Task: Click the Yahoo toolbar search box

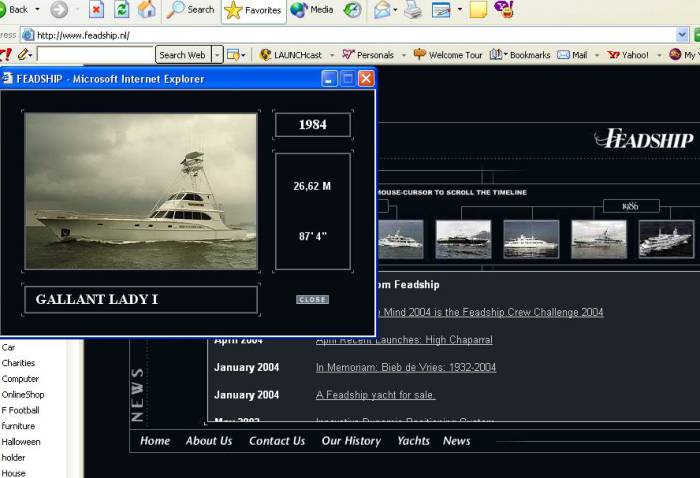Action: click(x=95, y=55)
